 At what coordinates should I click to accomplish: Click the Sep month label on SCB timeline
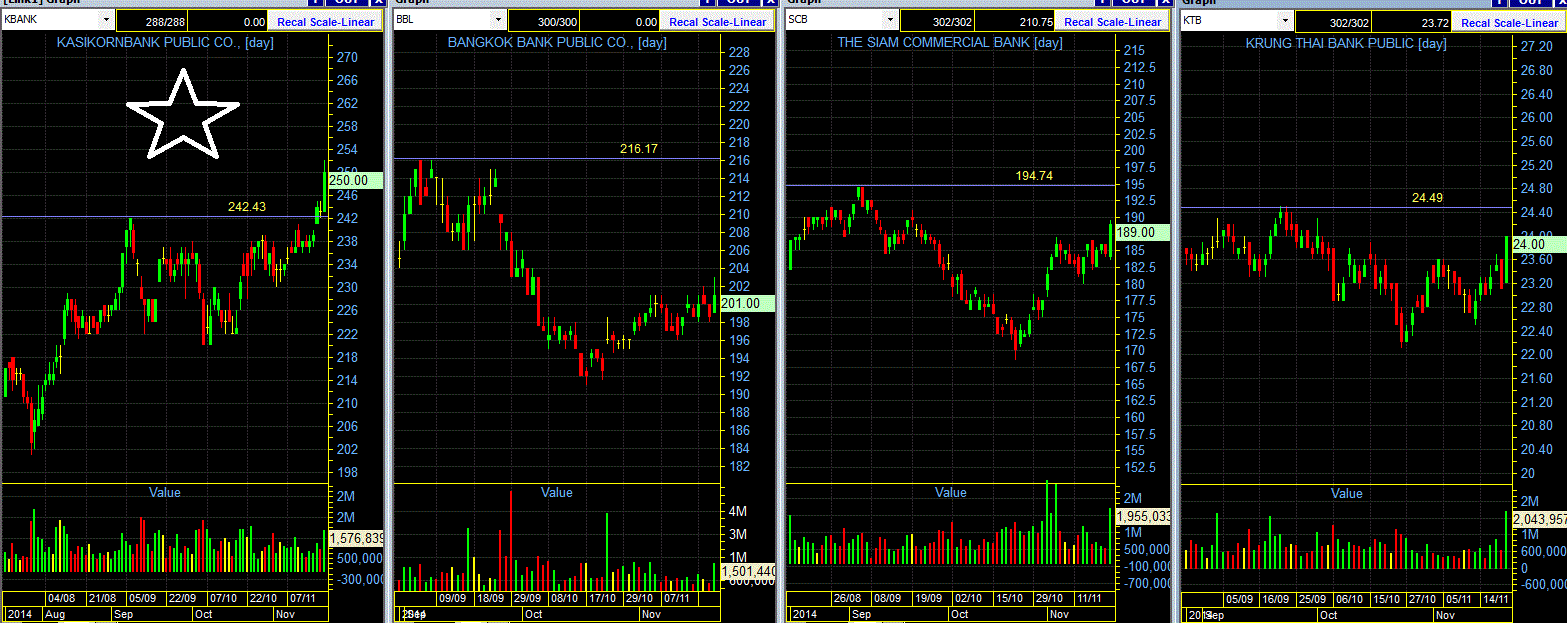(x=862, y=614)
